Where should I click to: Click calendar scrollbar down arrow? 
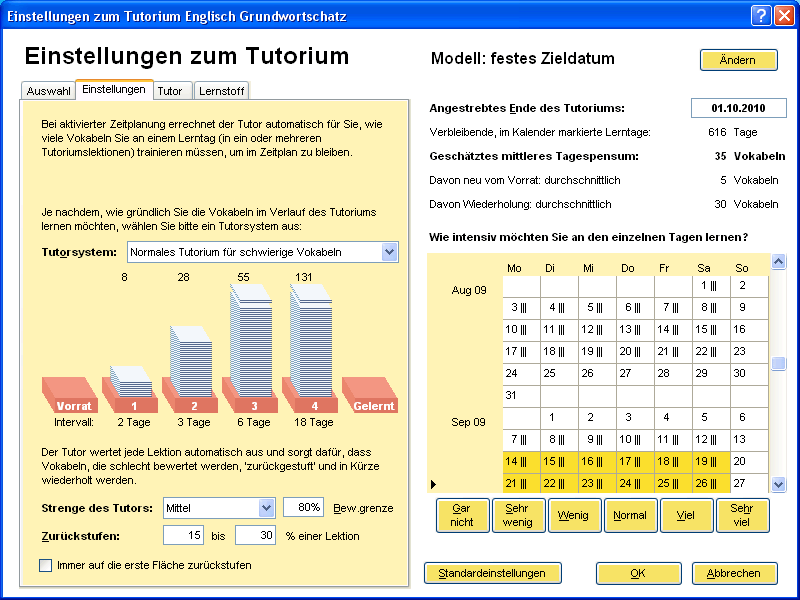[x=778, y=484]
